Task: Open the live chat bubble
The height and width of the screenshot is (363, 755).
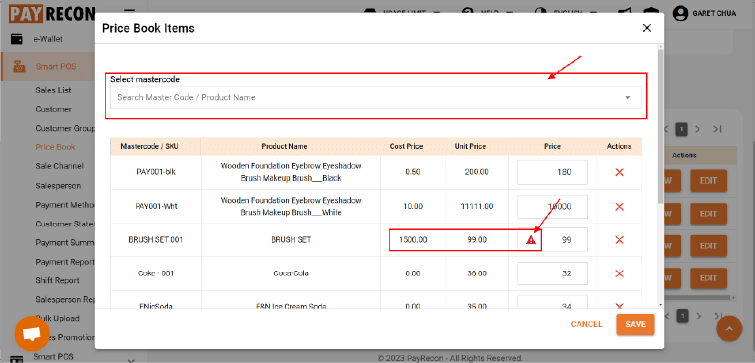Action: pyautogui.click(x=32, y=334)
